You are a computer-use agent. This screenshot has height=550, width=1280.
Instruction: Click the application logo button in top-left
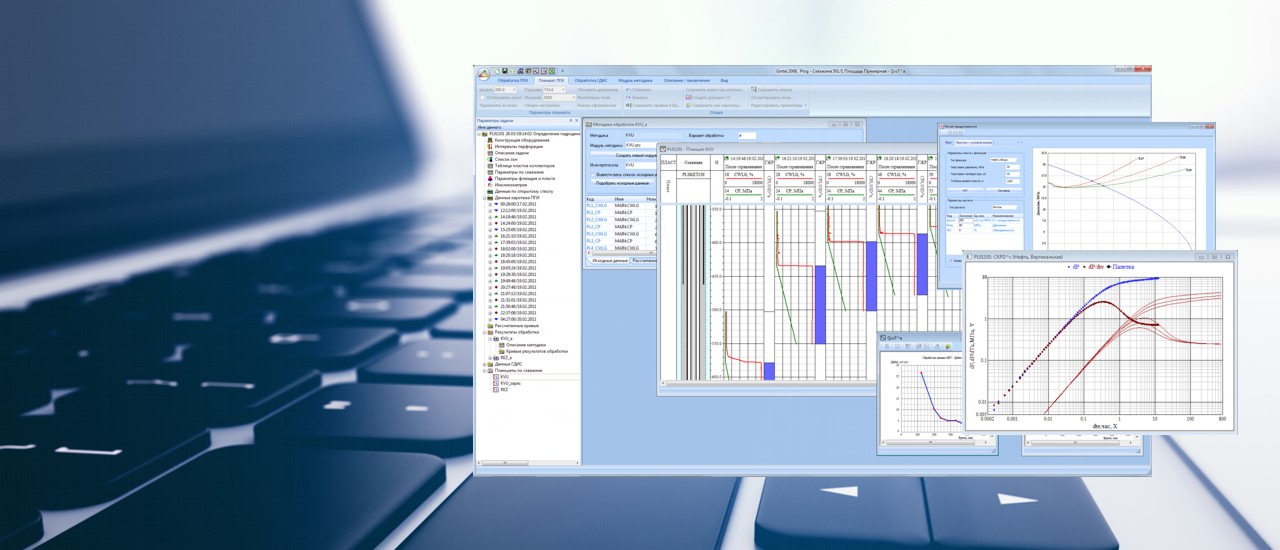click(x=483, y=73)
